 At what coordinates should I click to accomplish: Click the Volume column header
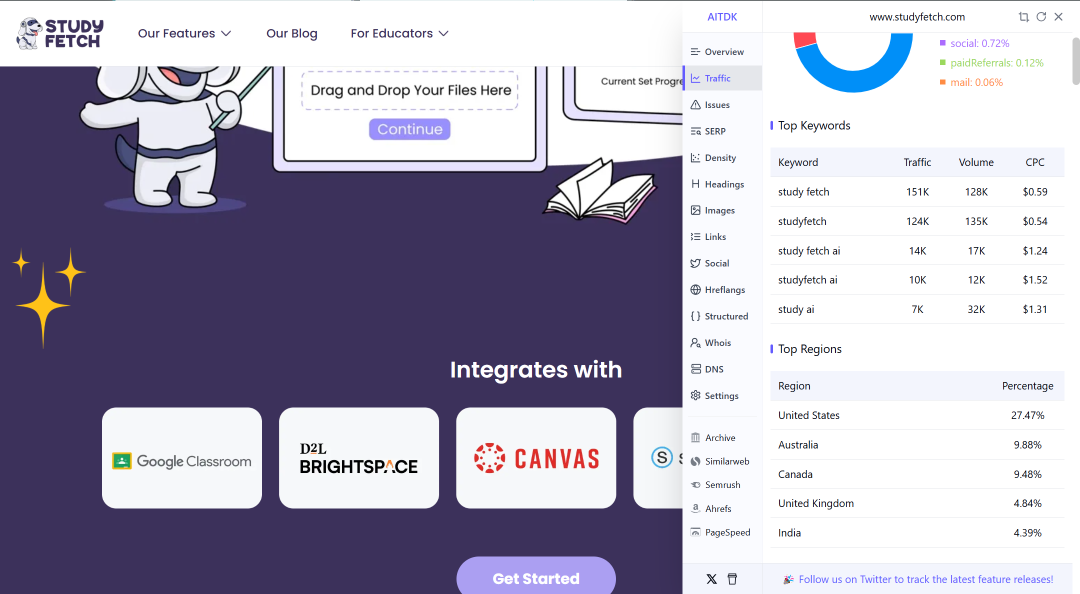click(x=976, y=163)
